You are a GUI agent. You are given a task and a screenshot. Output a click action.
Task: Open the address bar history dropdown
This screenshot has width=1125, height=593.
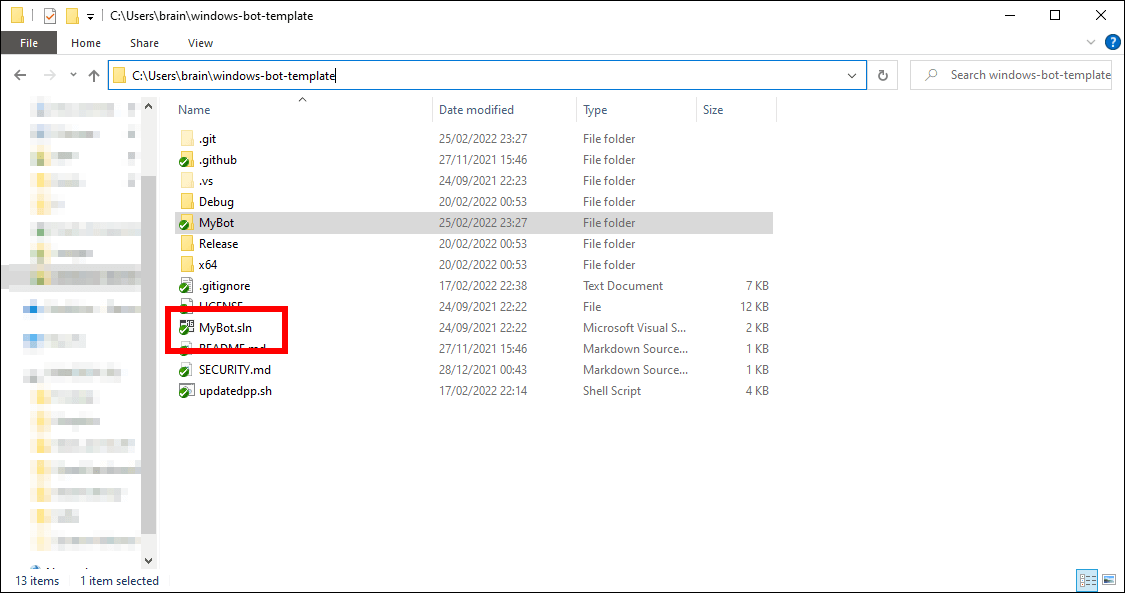click(852, 75)
